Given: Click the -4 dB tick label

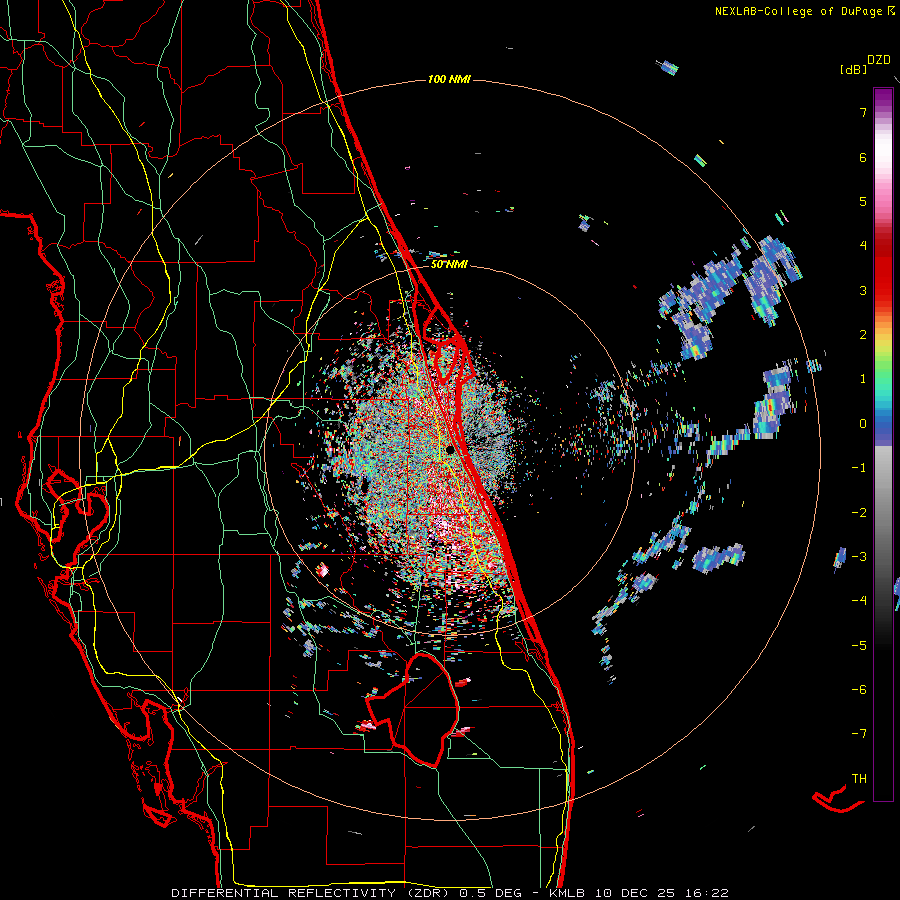Looking at the screenshot, I should [x=859, y=600].
